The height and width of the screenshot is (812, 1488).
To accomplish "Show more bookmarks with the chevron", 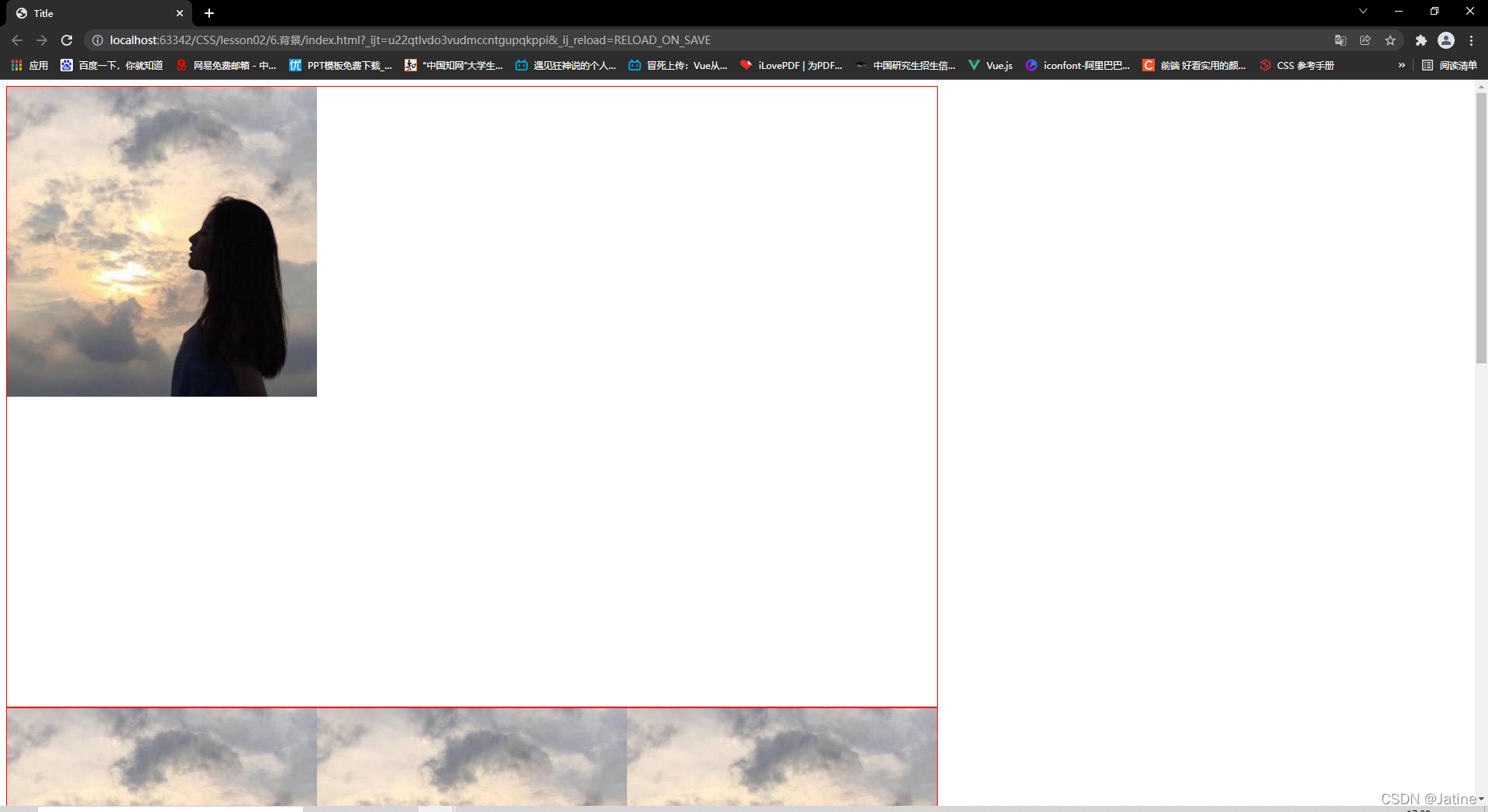I will 1401,65.
